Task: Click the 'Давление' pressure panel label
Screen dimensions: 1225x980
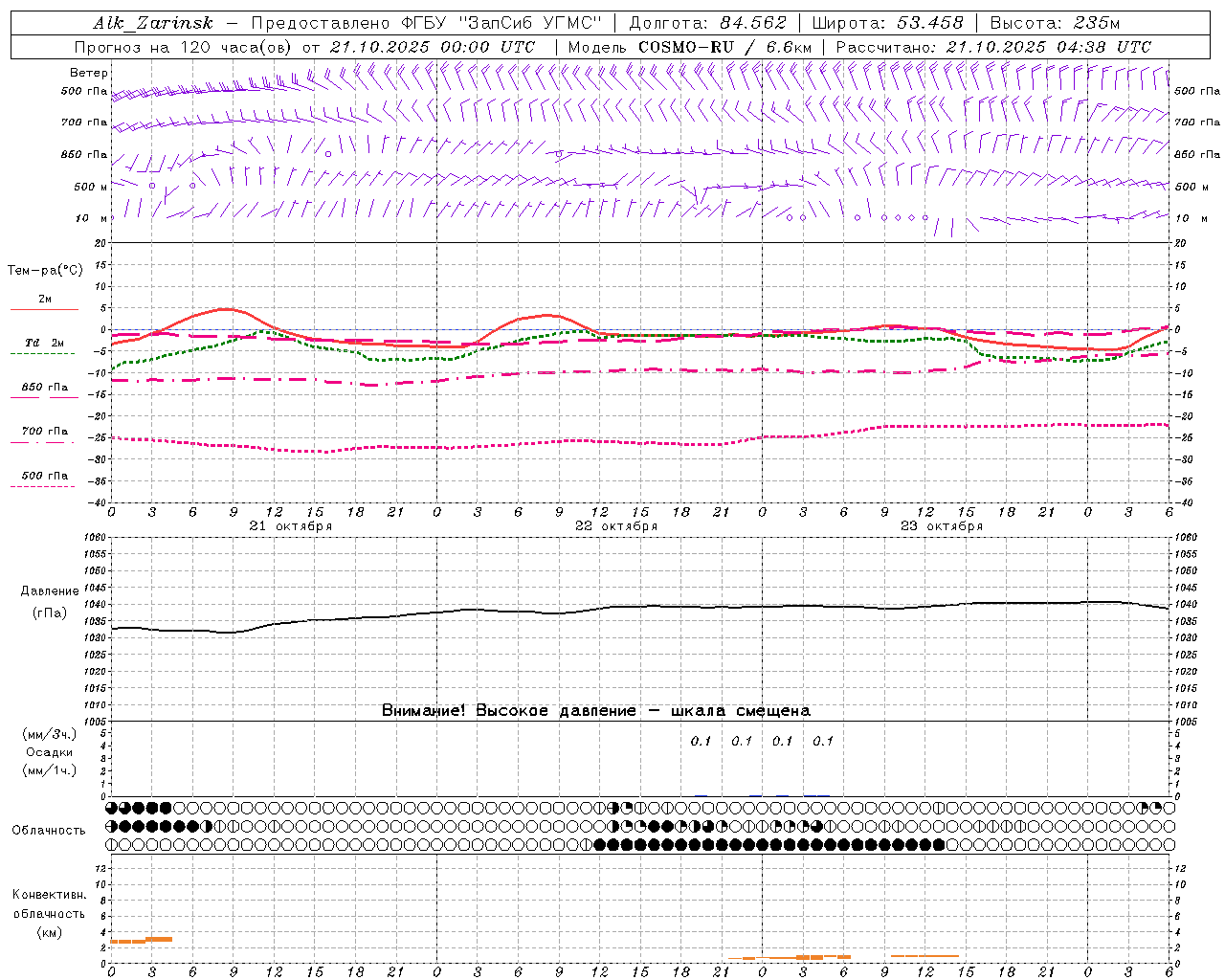Action: point(50,591)
